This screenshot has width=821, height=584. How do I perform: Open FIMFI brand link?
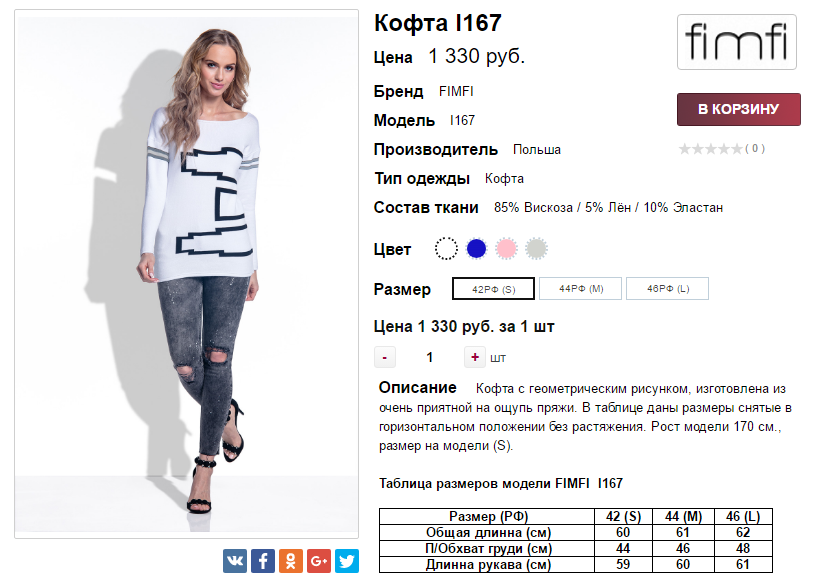pyautogui.click(x=456, y=91)
